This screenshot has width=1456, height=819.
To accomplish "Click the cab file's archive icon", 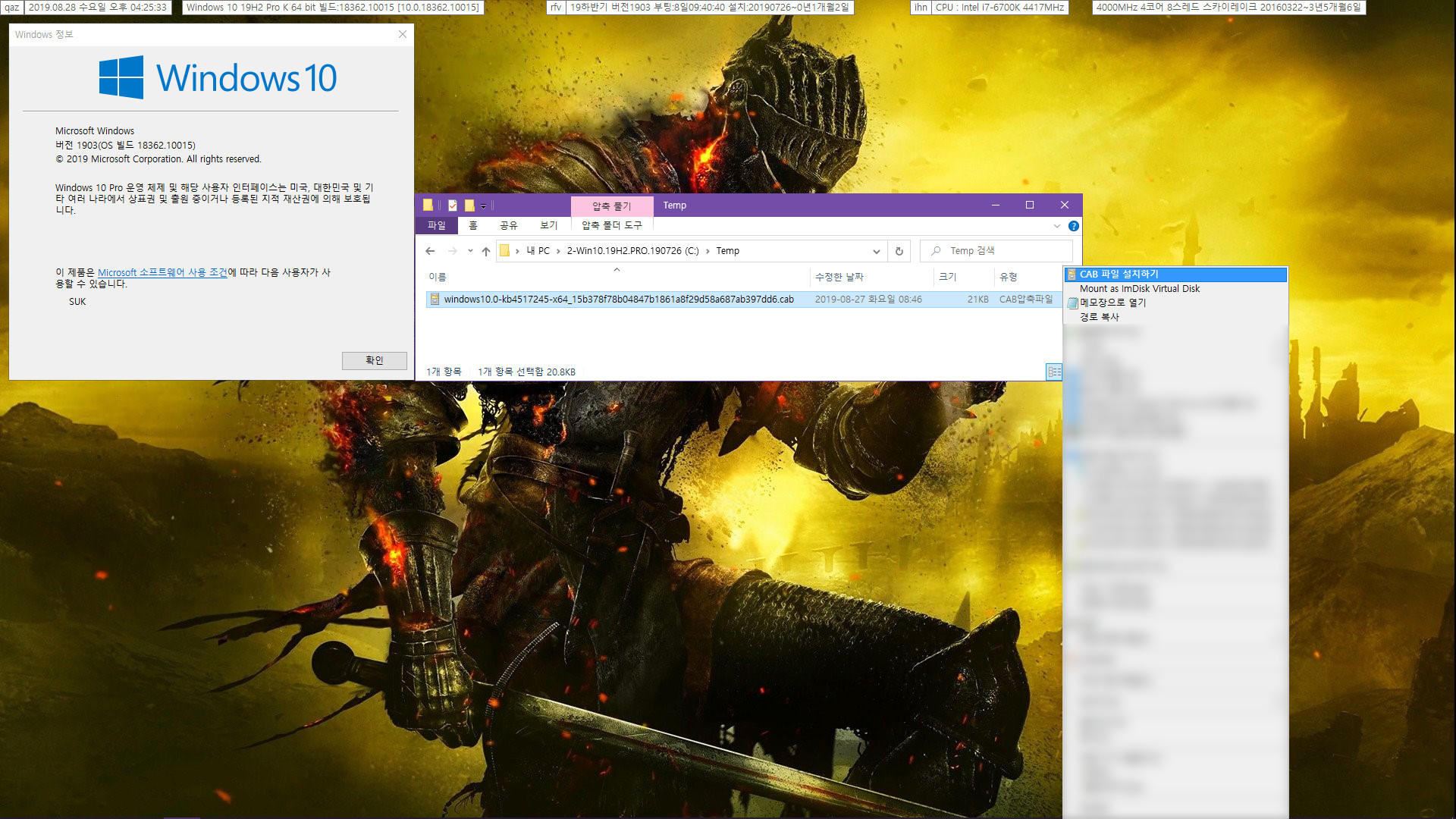I will pos(435,300).
